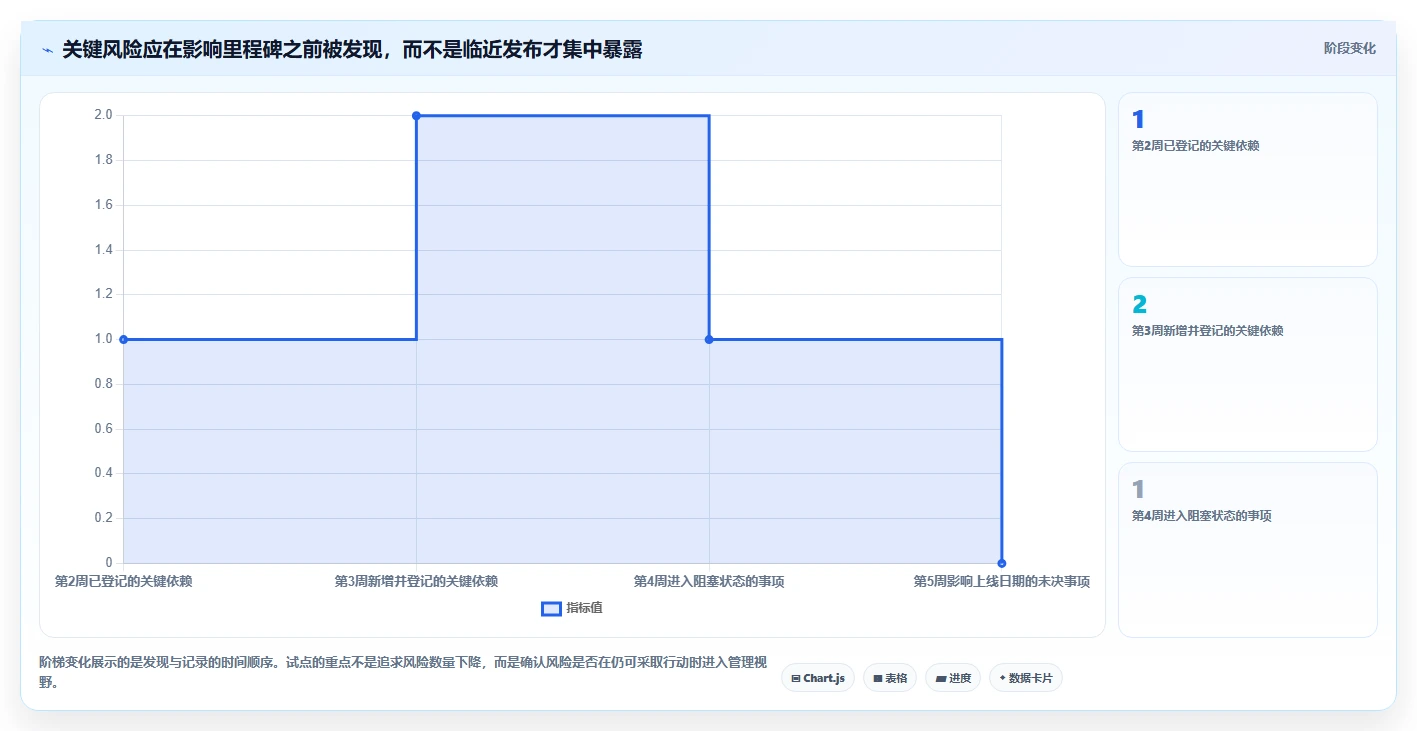This screenshot has width=1417, height=731.
Task: Click the x-axis label 第2周已登记的关键依赖
Action: (x=123, y=581)
